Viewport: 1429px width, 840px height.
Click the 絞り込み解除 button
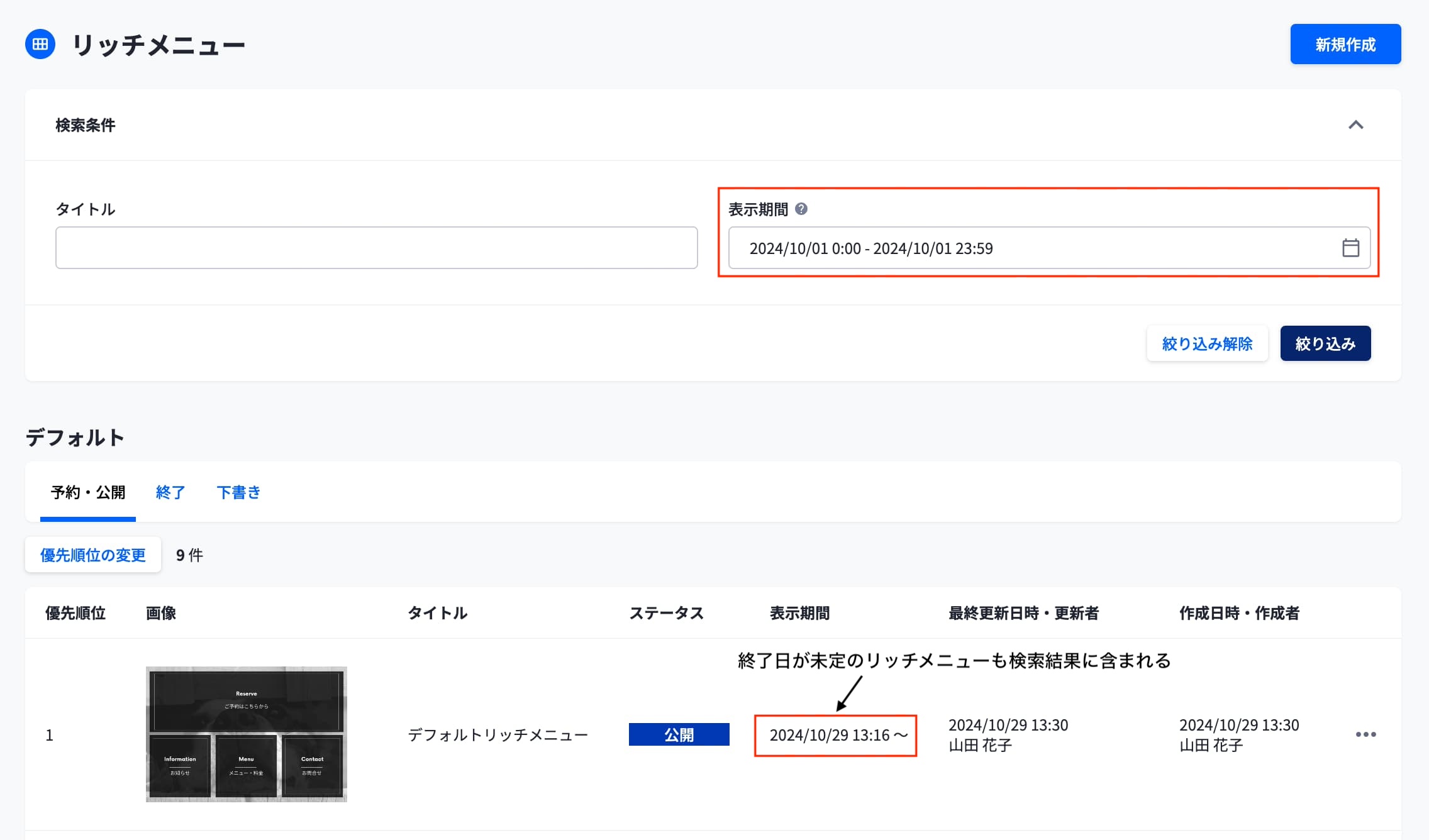pyautogui.click(x=1206, y=343)
